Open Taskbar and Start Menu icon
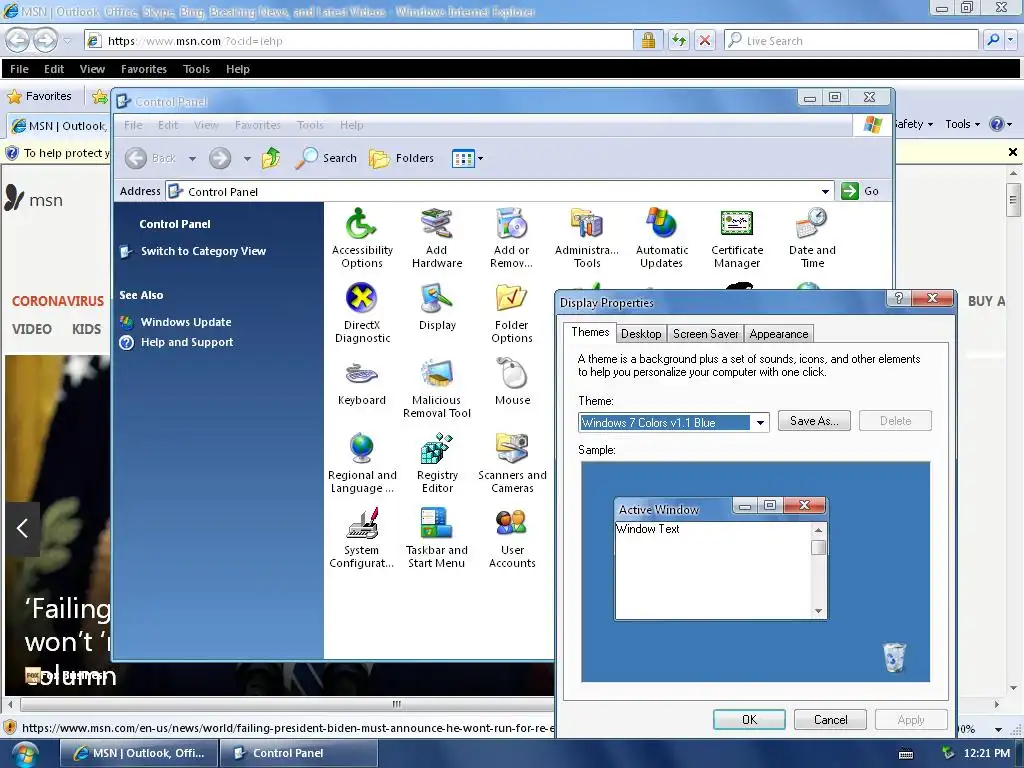Viewport: 1024px width, 768px height. (x=437, y=538)
